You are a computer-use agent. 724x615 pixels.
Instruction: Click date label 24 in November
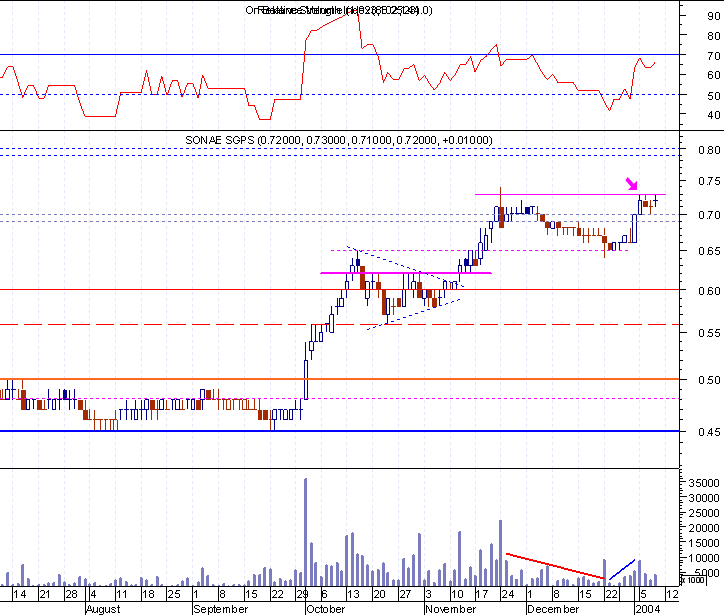[507, 594]
